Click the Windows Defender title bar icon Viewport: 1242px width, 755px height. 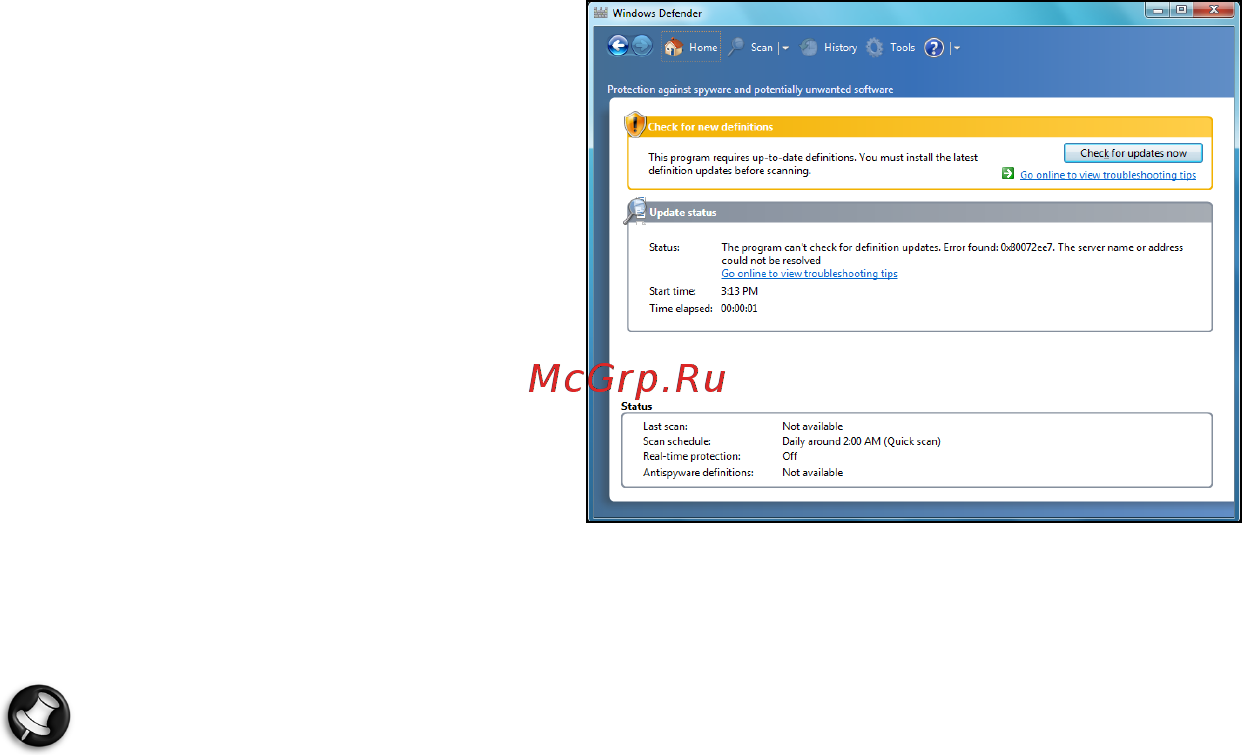tap(600, 13)
